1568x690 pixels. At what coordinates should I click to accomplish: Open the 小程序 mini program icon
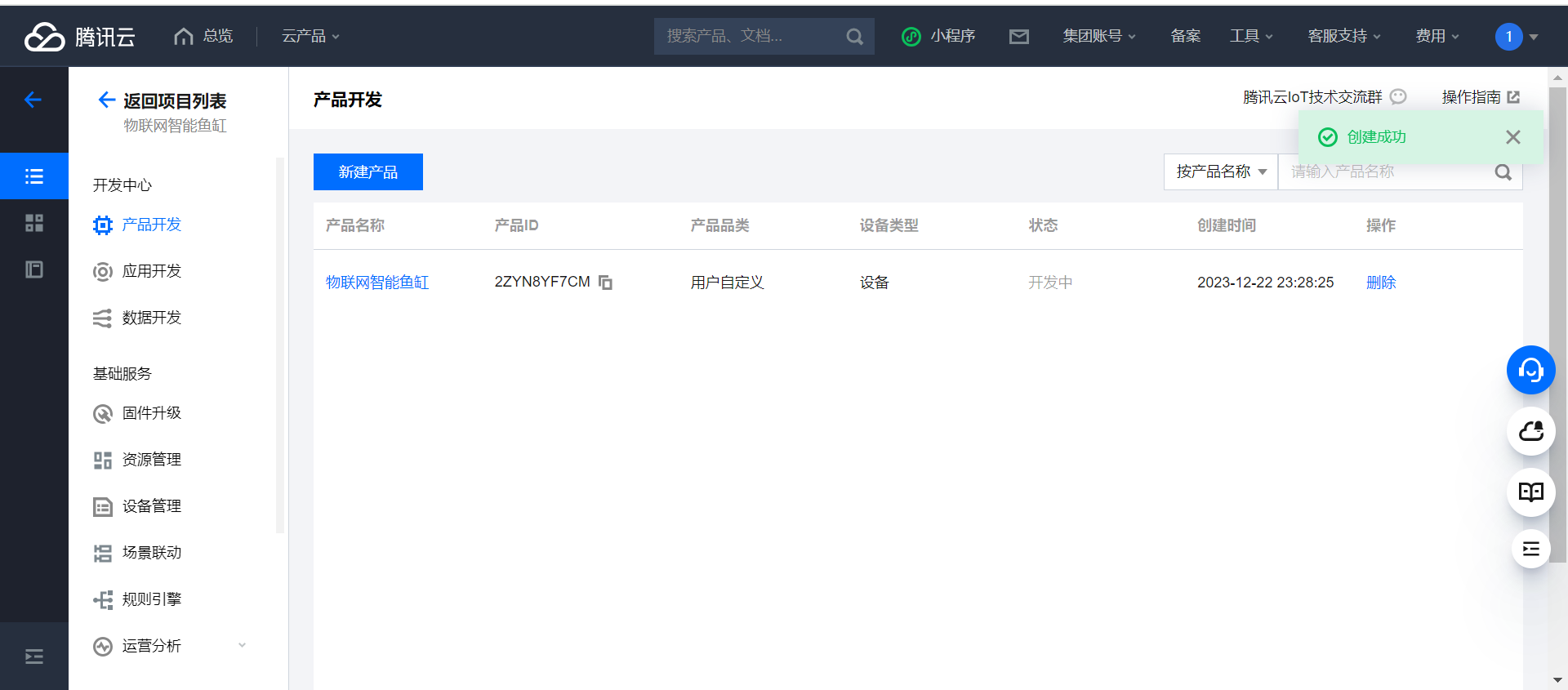click(911, 37)
